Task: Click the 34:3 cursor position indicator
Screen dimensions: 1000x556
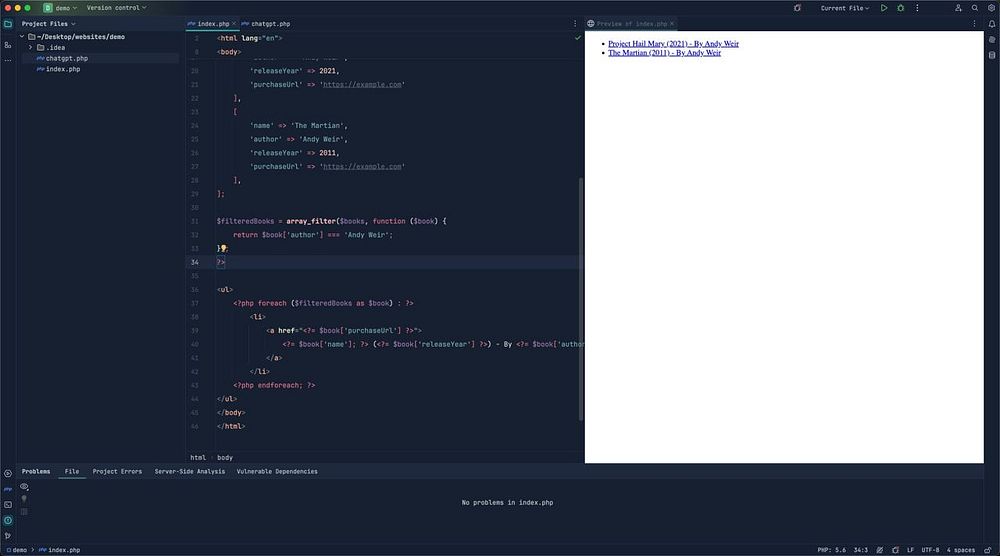Action: (x=861, y=550)
